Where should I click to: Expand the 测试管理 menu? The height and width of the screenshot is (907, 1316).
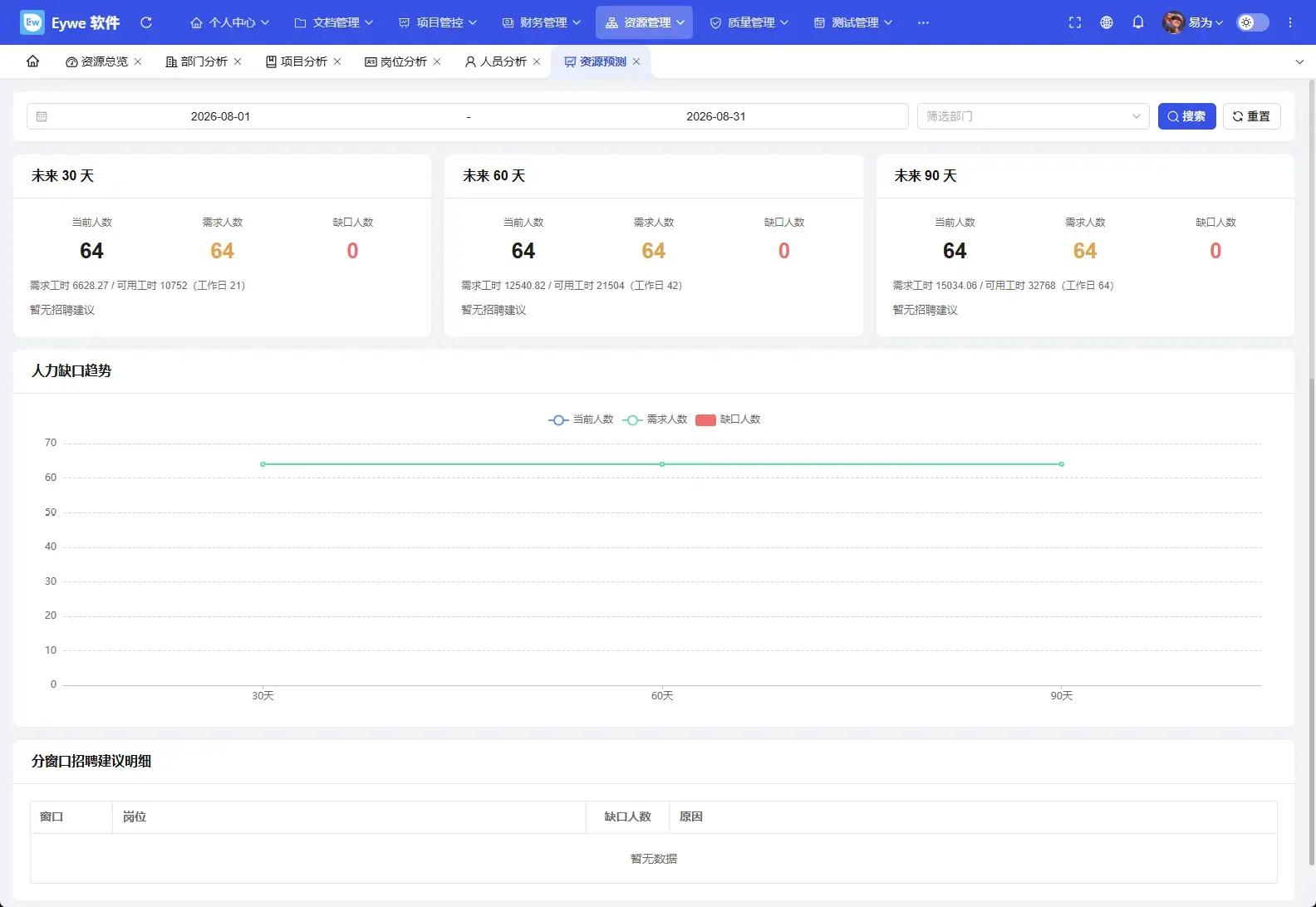coord(853,22)
